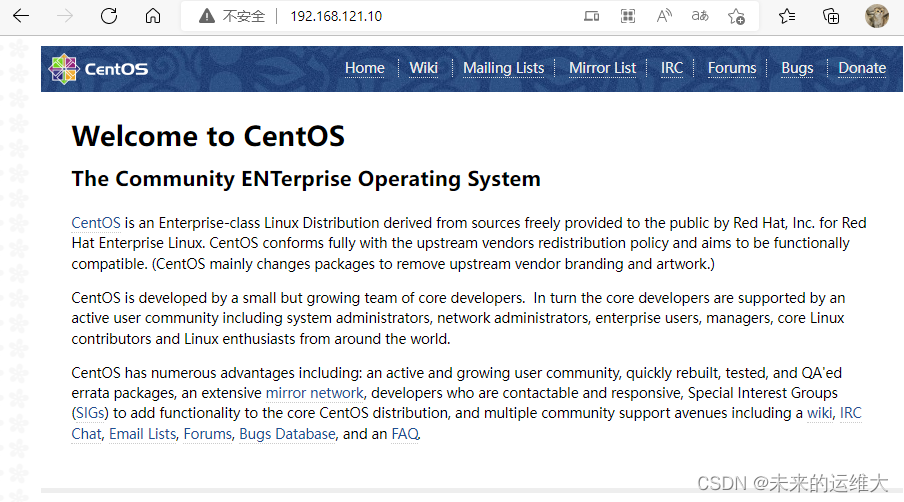Follow the wiki link in the paragraph
The height and width of the screenshot is (502, 904).
pyautogui.click(x=819, y=413)
